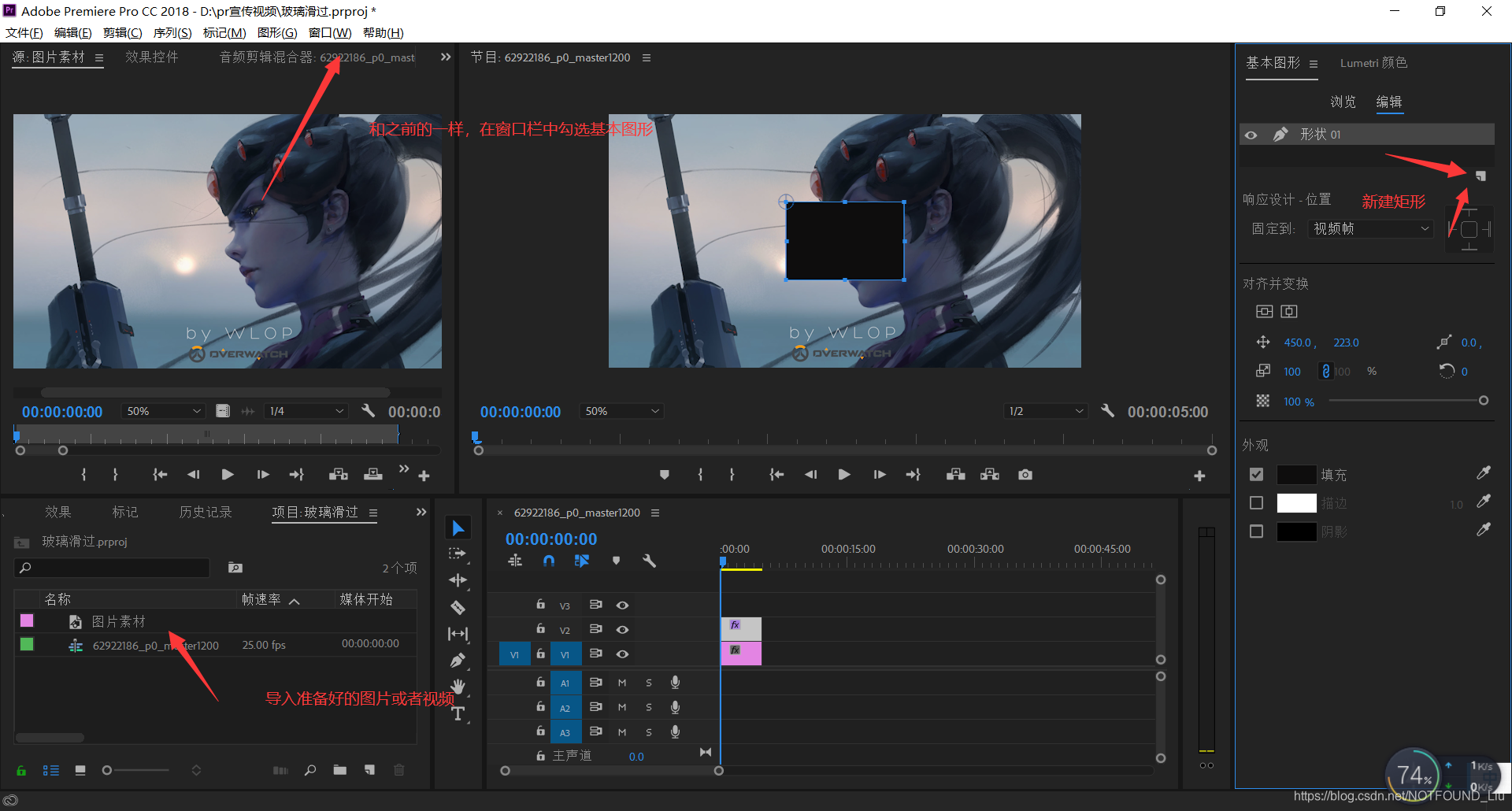Select the Track Select Forward tool
The image size is (1512, 811).
458,554
